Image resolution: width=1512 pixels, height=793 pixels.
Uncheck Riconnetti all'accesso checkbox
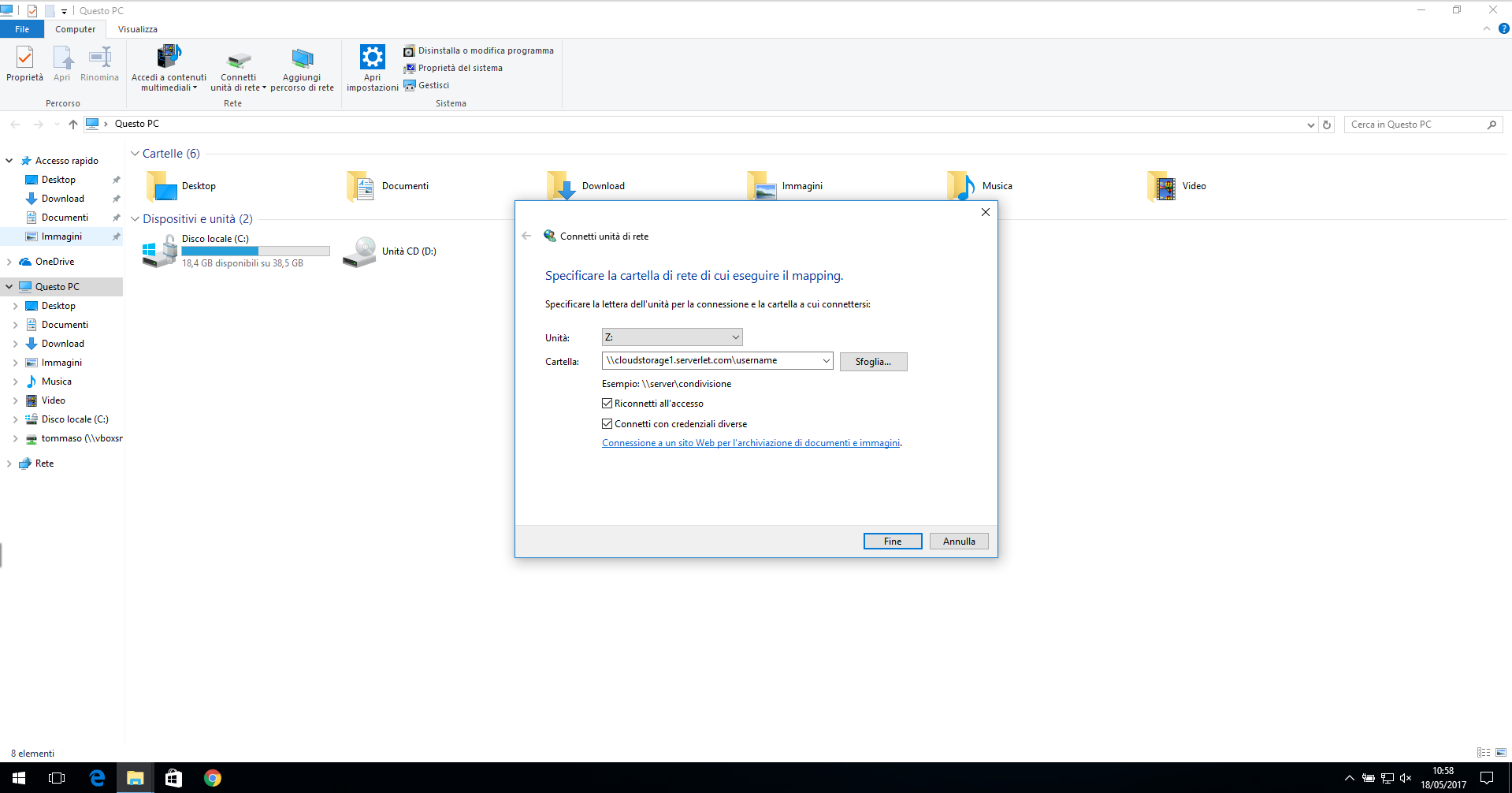click(607, 404)
